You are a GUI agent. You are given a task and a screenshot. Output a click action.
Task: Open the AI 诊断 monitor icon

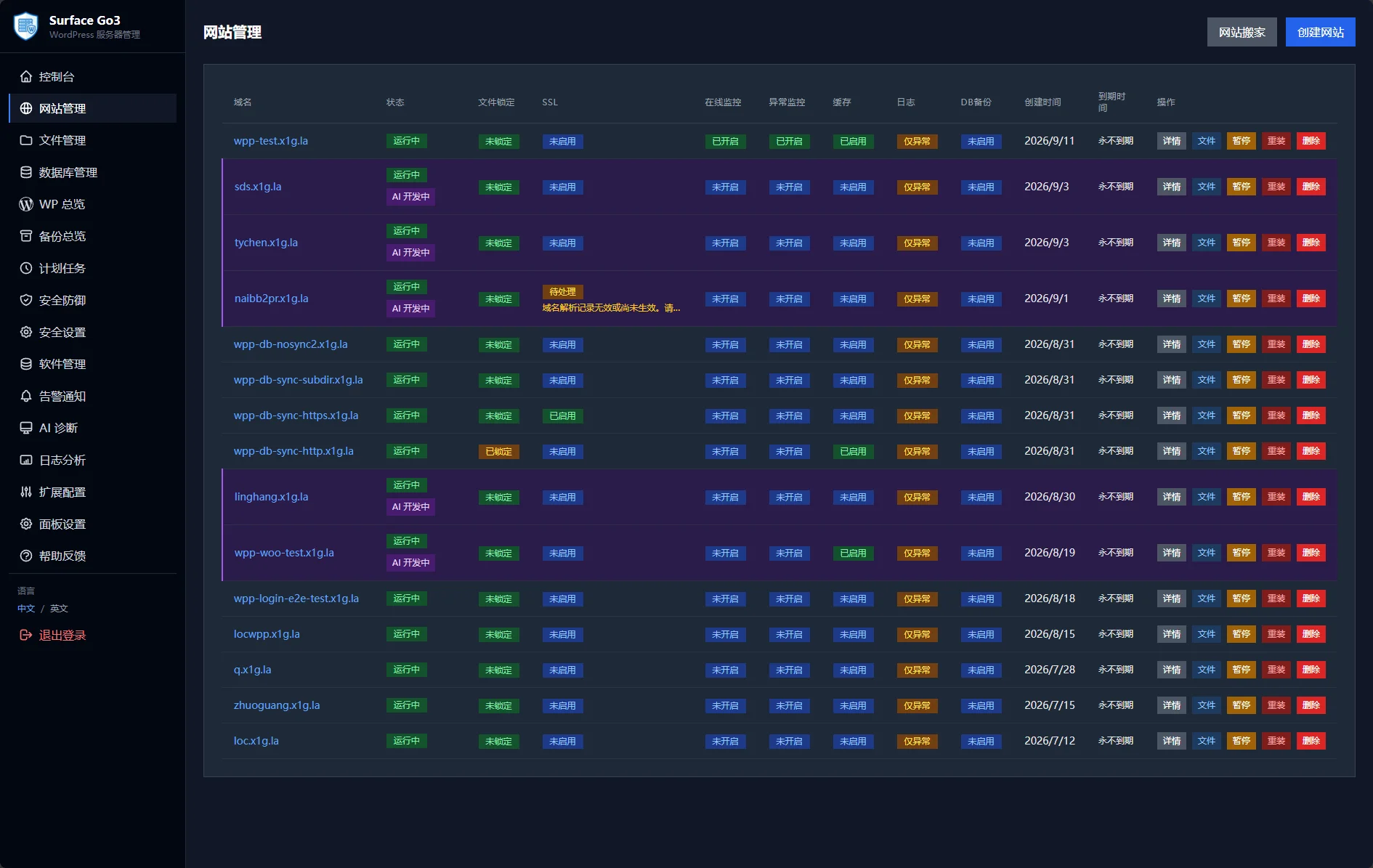pos(26,428)
